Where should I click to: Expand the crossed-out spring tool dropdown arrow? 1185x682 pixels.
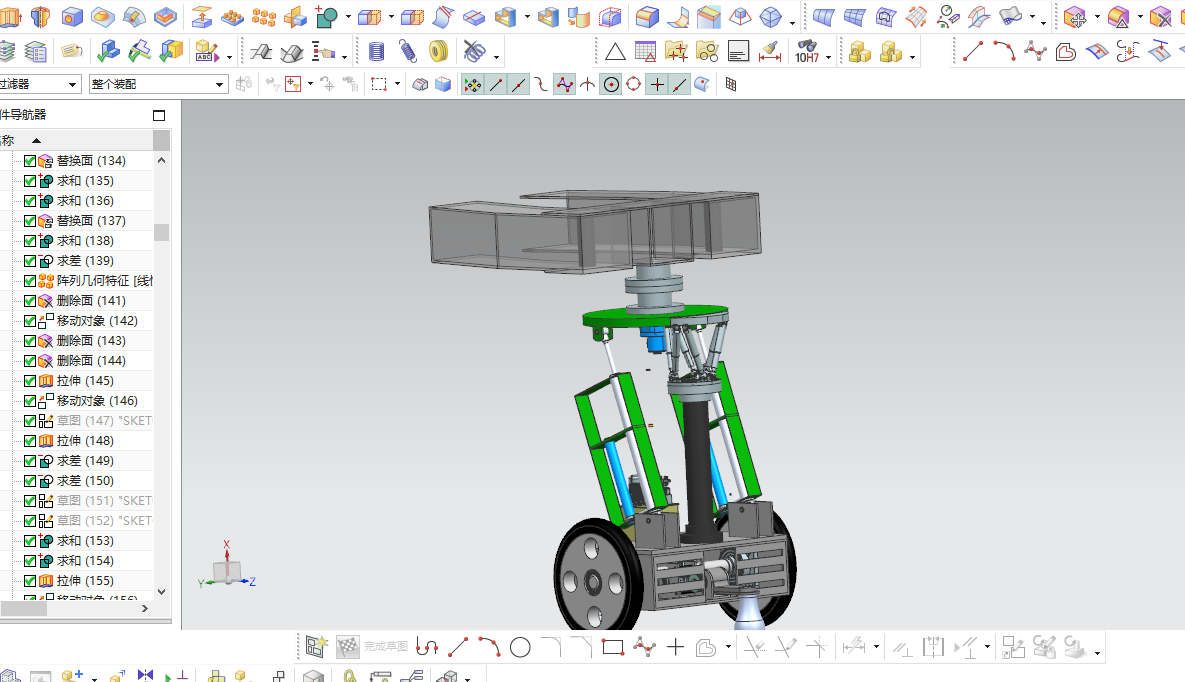(497, 57)
